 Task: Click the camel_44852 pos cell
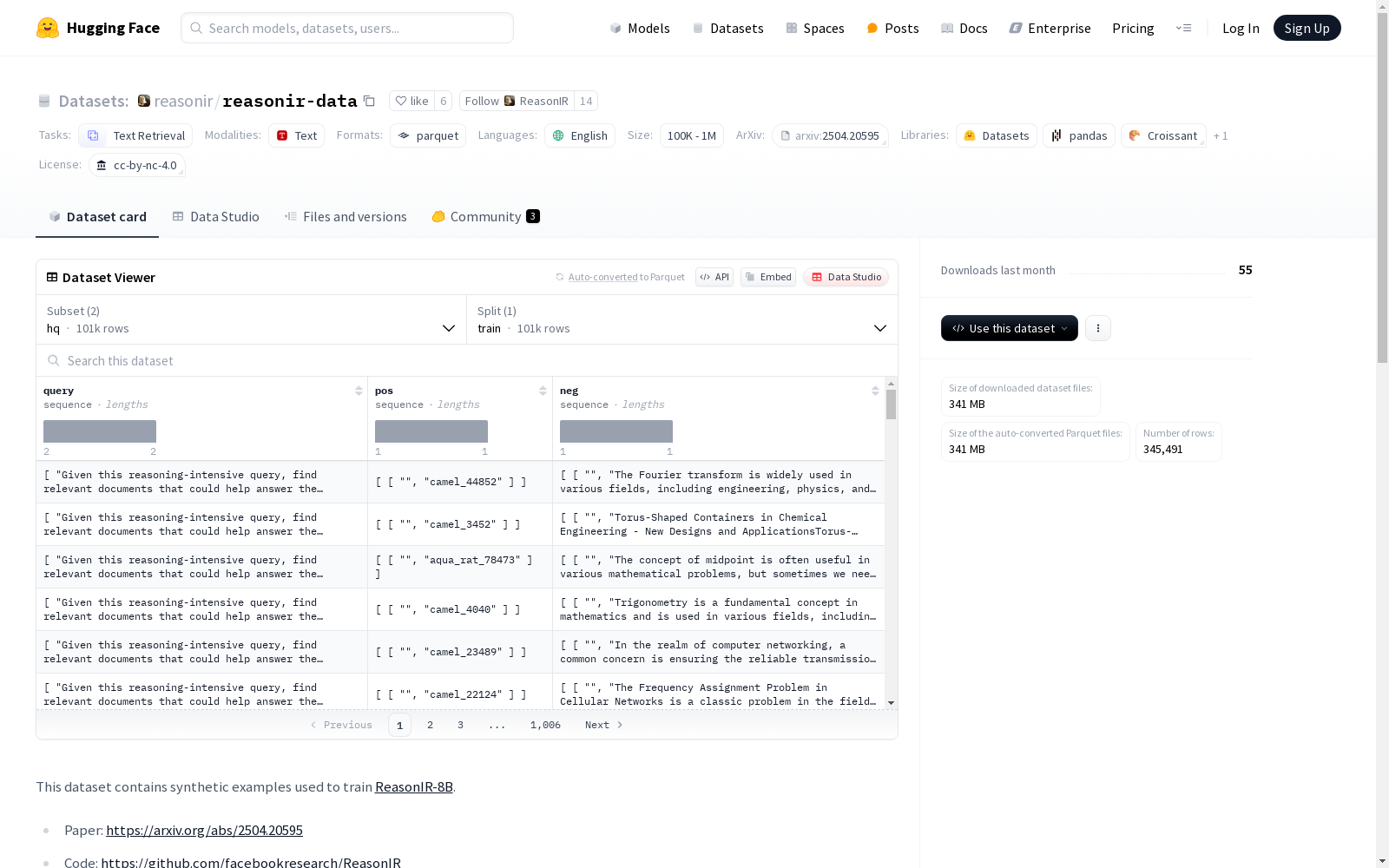point(460,482)
